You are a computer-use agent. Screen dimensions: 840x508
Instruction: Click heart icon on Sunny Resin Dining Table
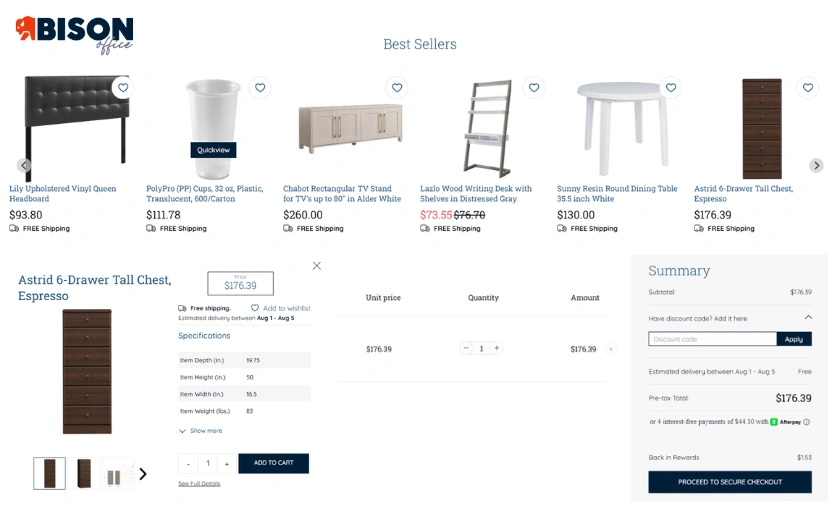click(x=671, y=88)
